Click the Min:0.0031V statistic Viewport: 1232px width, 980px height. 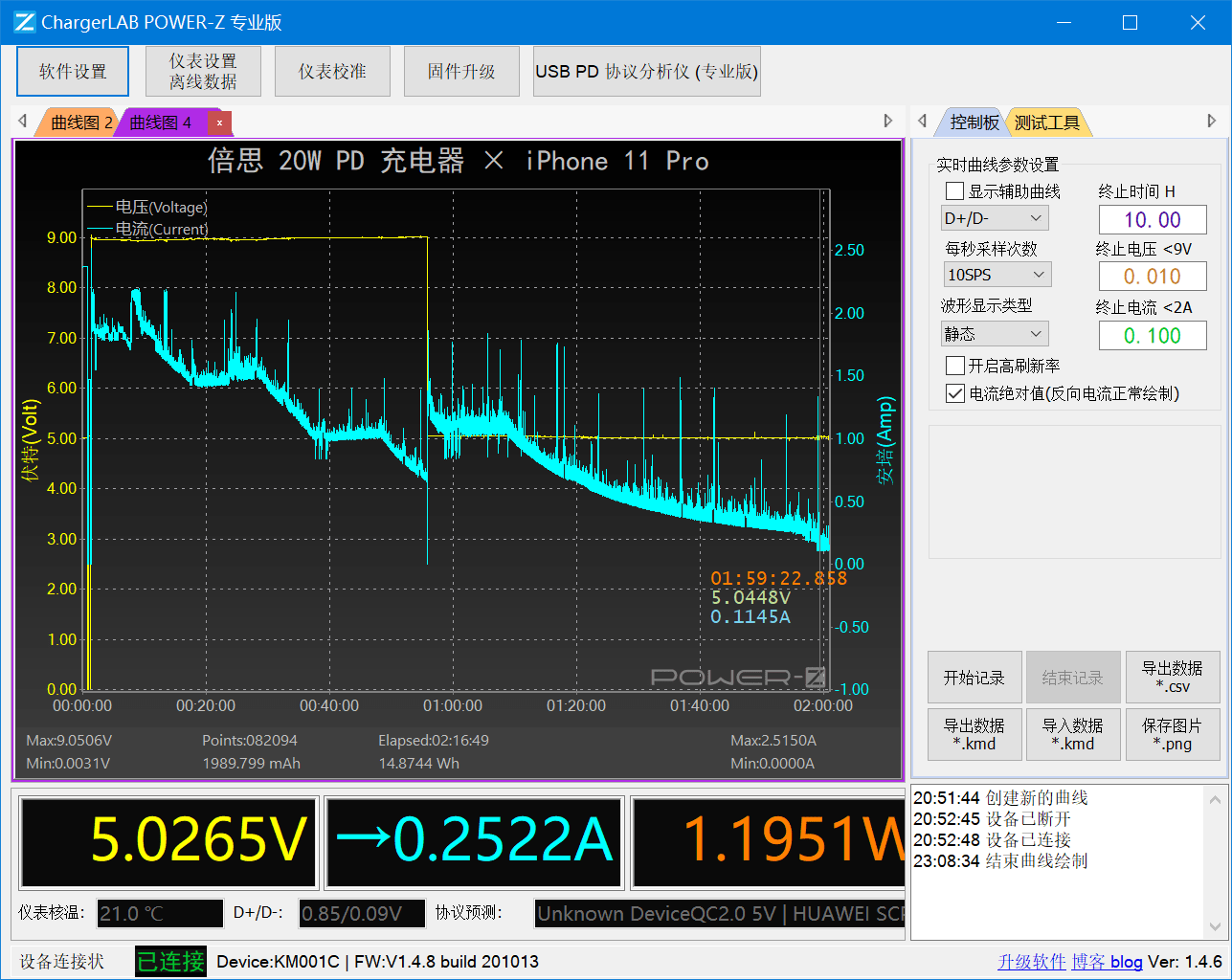tap(68, 764)
